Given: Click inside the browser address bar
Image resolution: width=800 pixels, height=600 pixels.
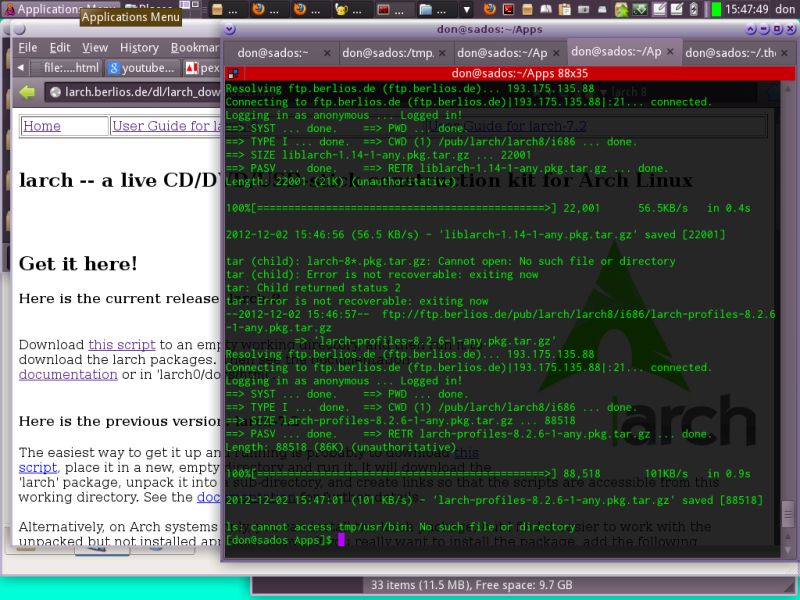Looking at the screenshot, I should 140,90.
